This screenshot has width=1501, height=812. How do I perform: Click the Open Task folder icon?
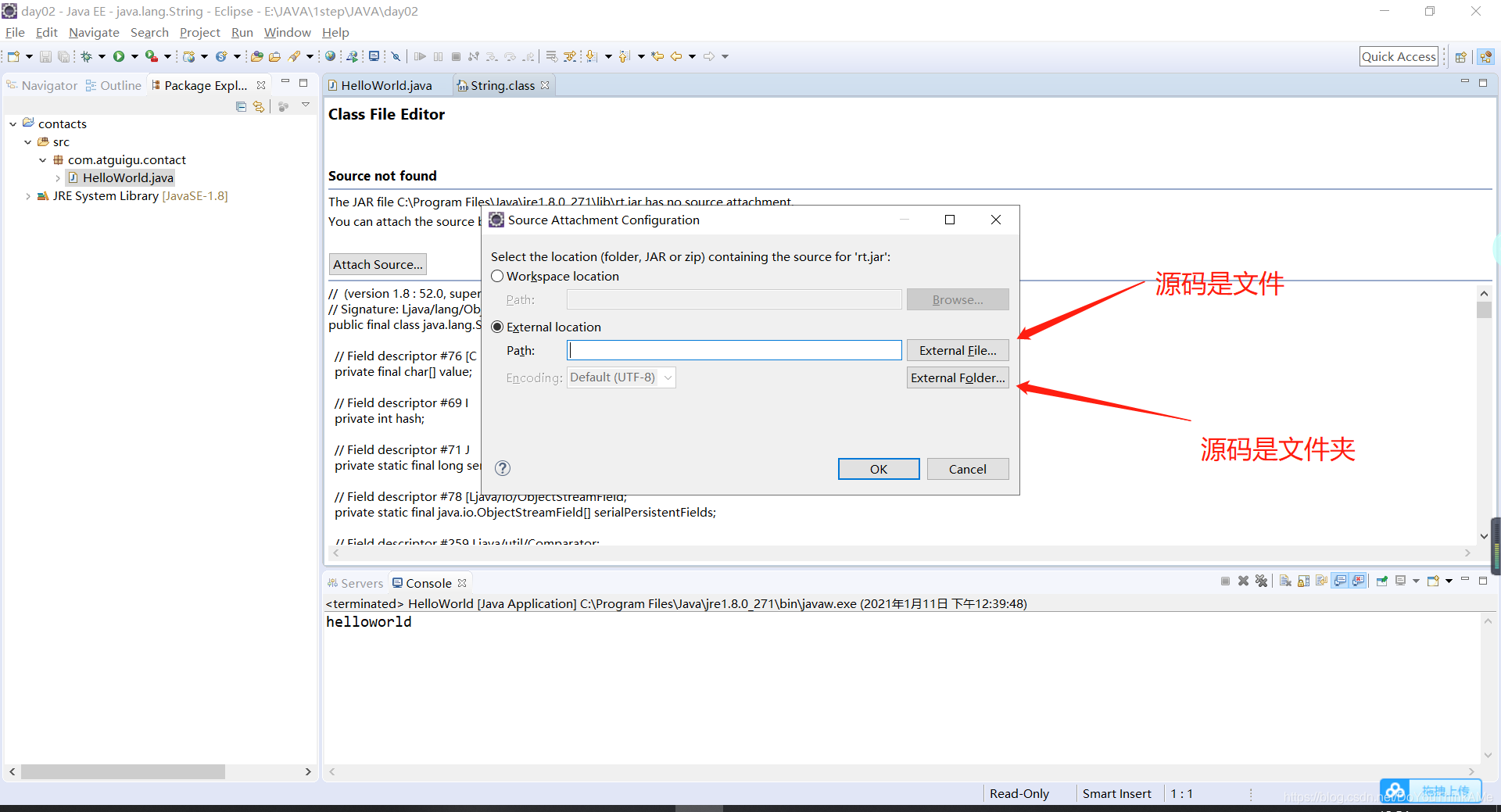click(x=274, y=56)
